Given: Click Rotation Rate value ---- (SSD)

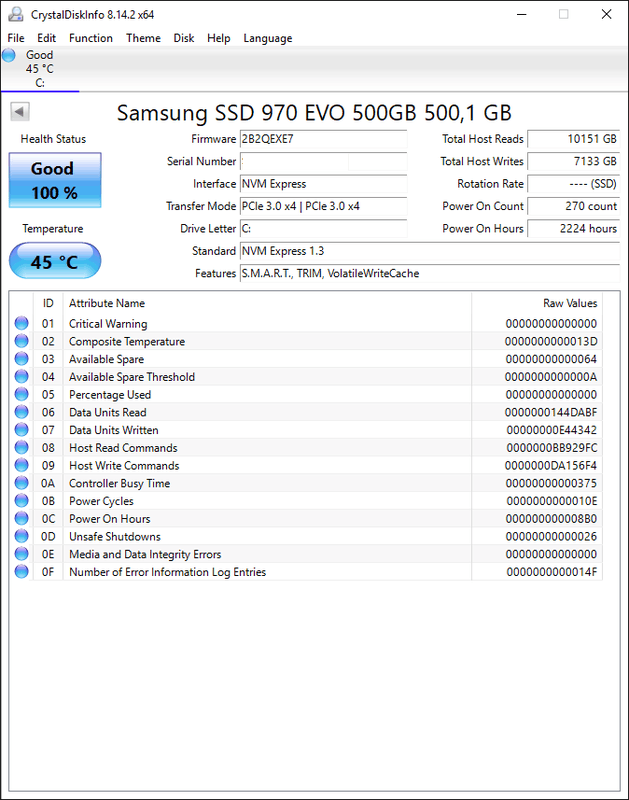Looking at the screenshot, I should click(x=573, y=184).
